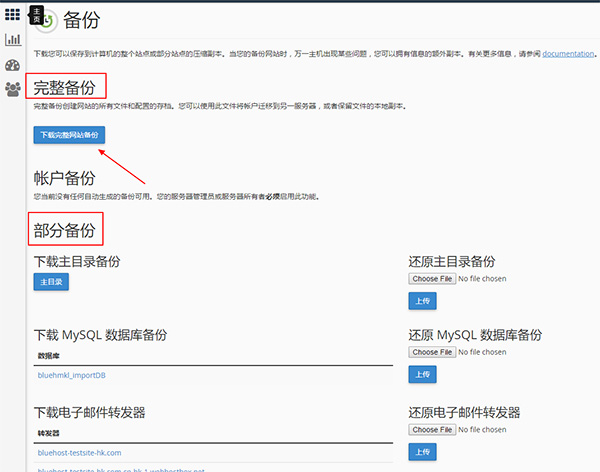Download the bluehmkl_importDB database backup

pos(72,376)
